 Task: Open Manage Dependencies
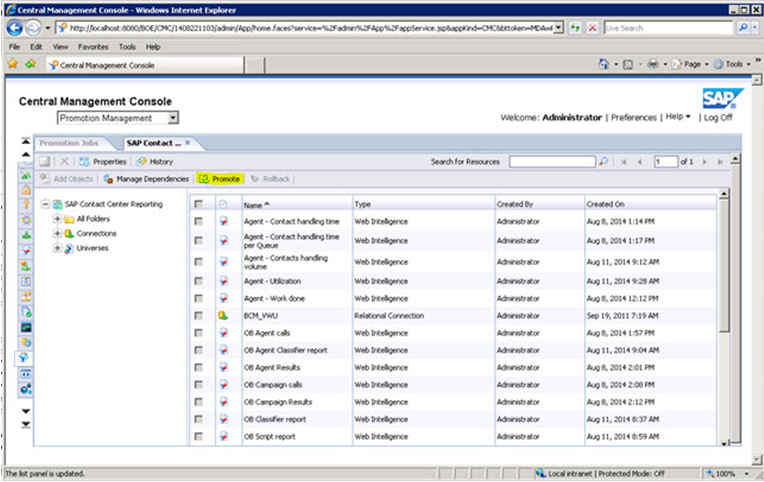(145, 179)
